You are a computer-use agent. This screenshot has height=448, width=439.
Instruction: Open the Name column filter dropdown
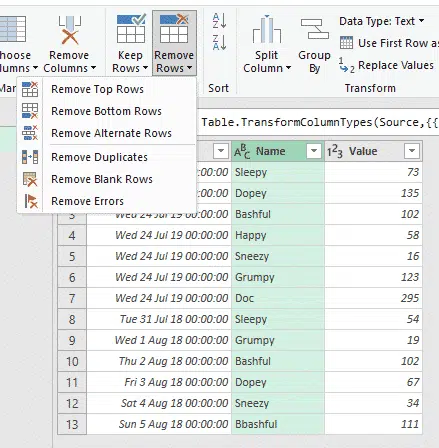pyautogui.click(x=314, y=151)
